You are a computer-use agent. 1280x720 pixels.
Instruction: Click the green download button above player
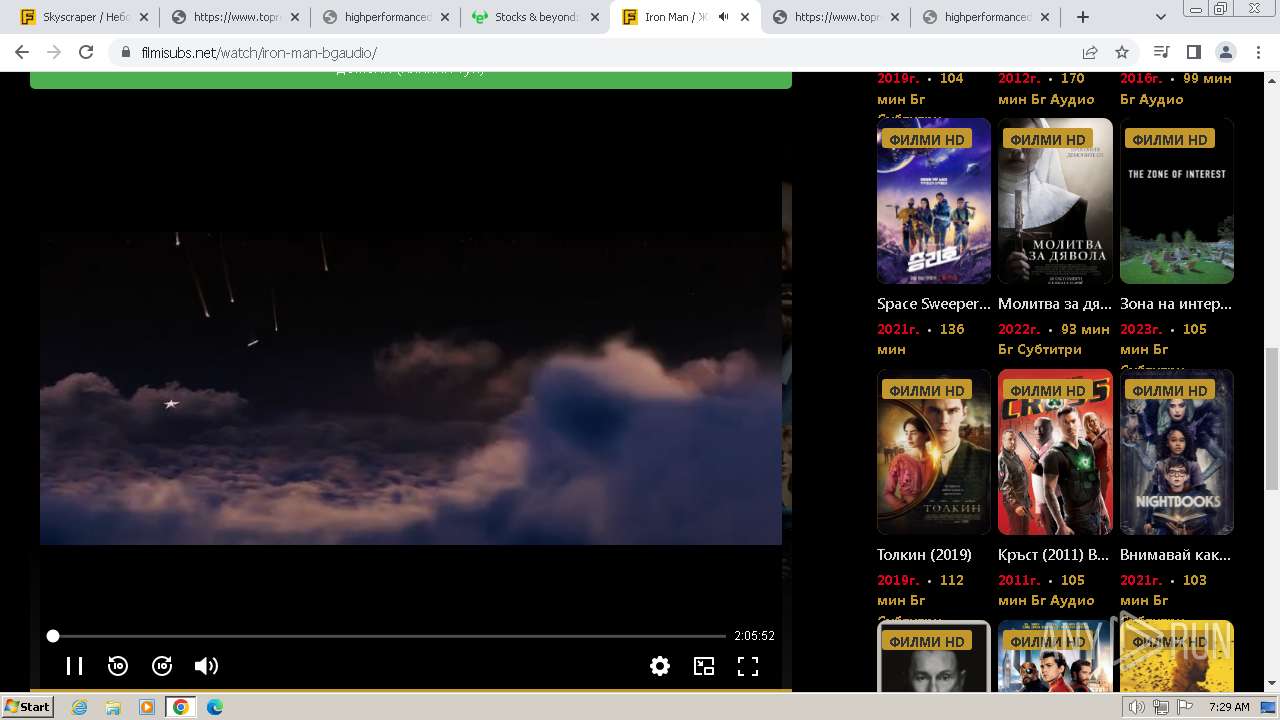pos(411,80)
